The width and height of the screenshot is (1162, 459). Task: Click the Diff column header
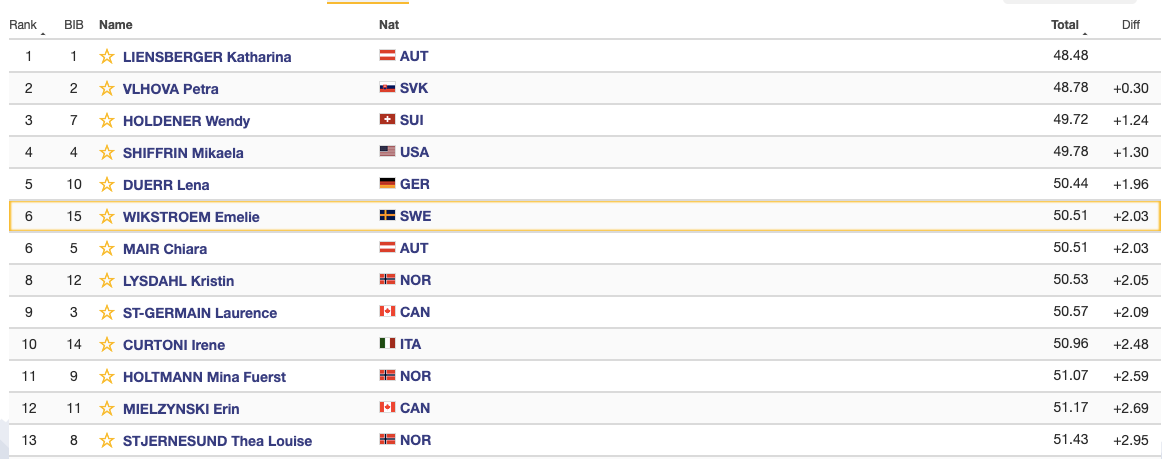(1131, 25)
